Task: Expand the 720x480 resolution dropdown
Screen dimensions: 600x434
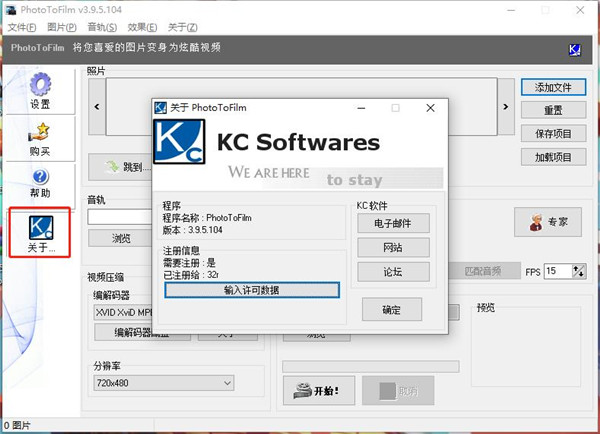Action: 227,382
